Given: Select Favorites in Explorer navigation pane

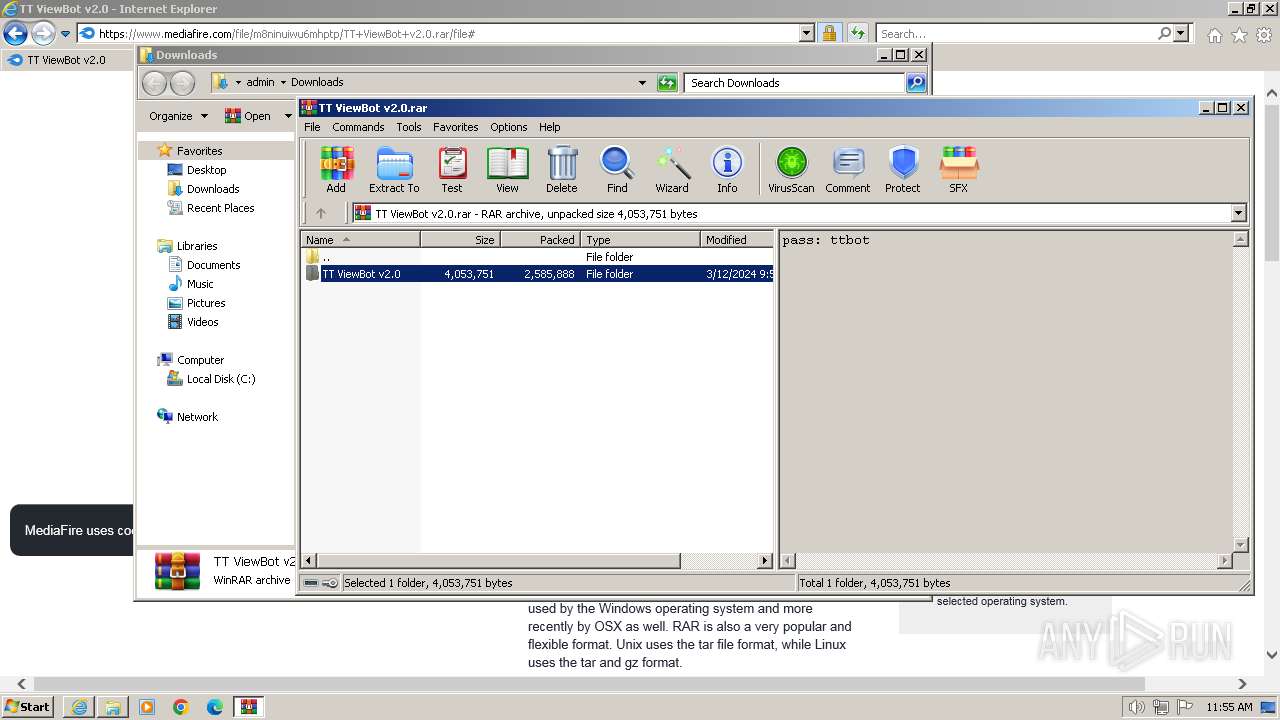Looking at the screenshot, I should 200,151.
